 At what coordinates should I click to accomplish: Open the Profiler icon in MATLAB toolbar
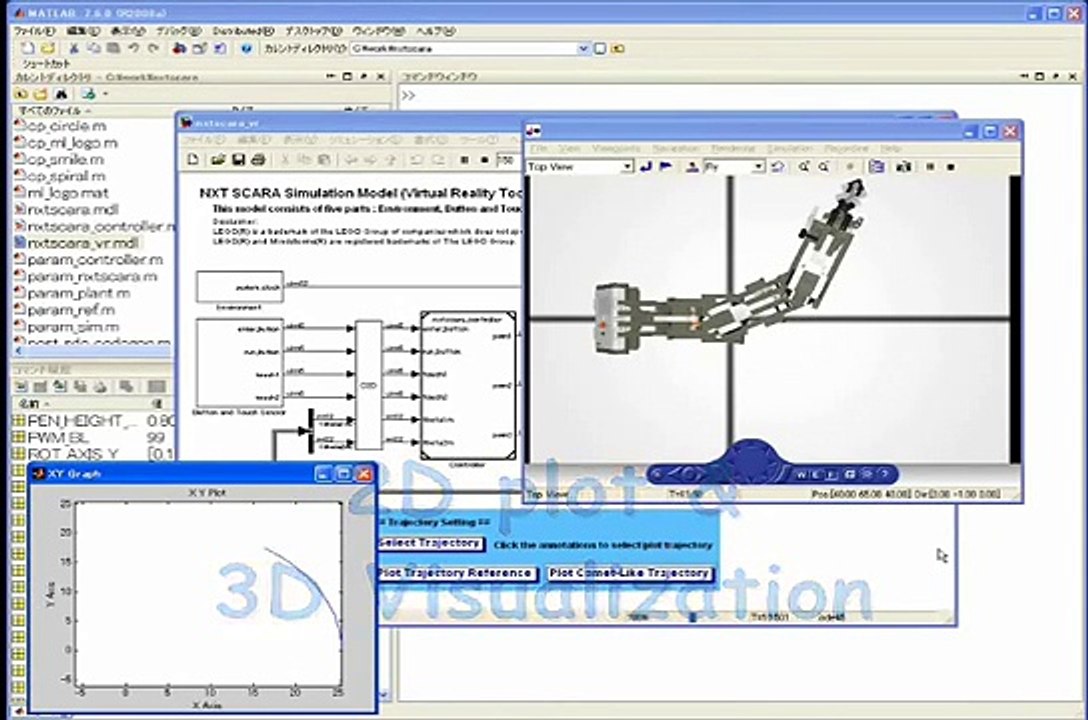point(219,49)
